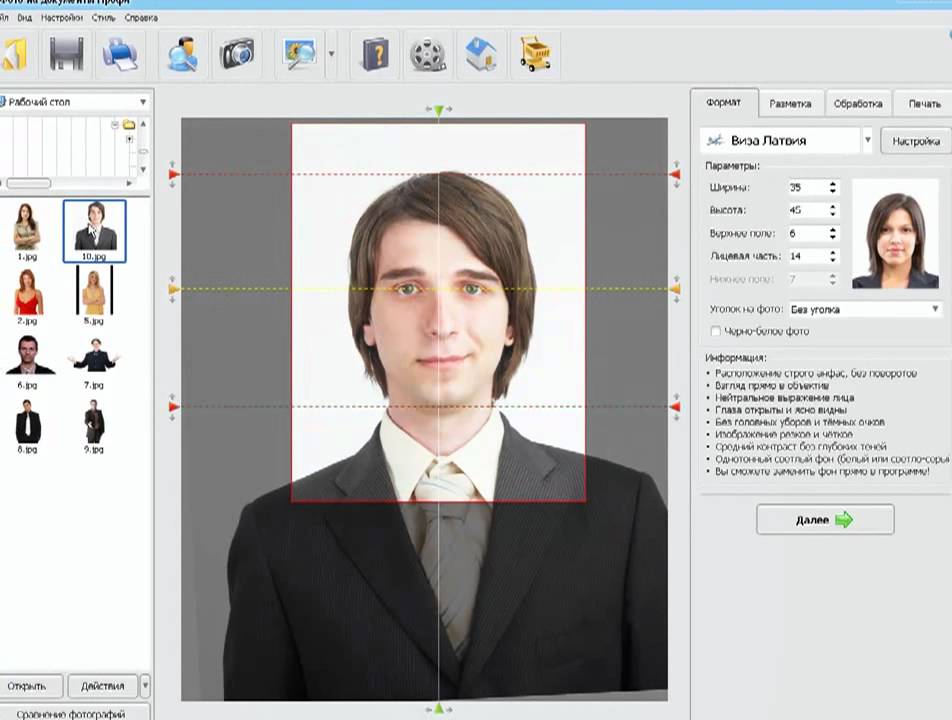The height and width of the screenshot is (720, 952).
Task: Click the photo viewer magnifier icon
Action: pos(299,53)
